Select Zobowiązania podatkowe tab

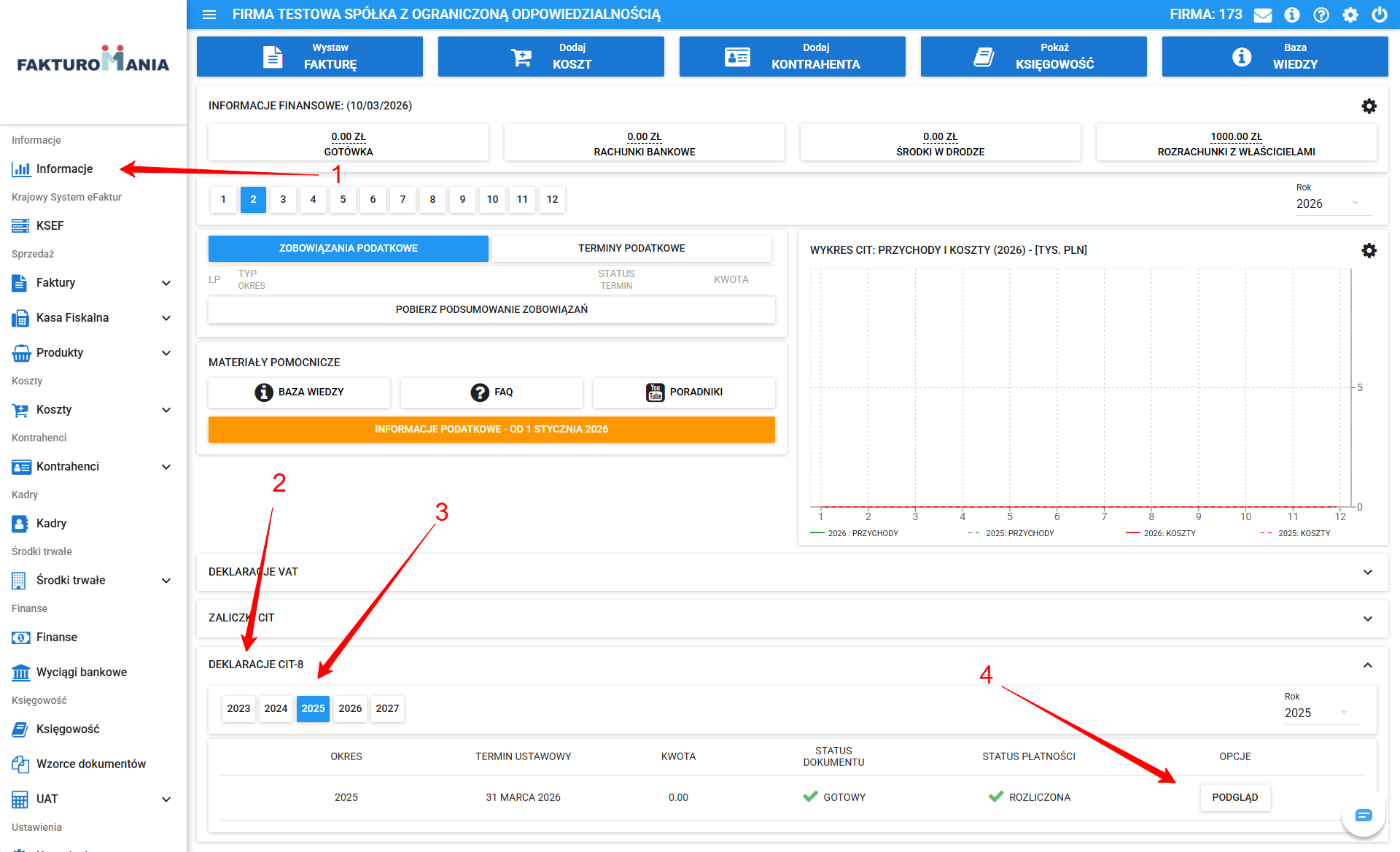coord(348,248)
